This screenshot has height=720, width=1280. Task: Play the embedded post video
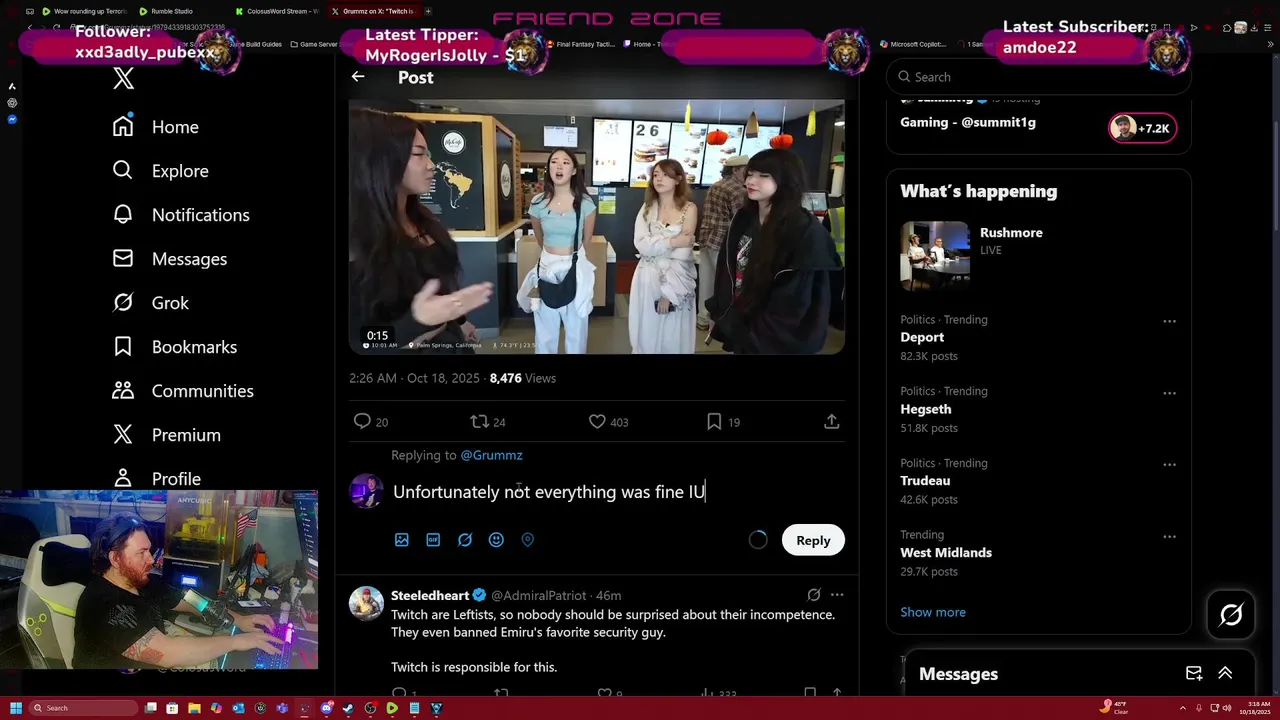point(596,226)
